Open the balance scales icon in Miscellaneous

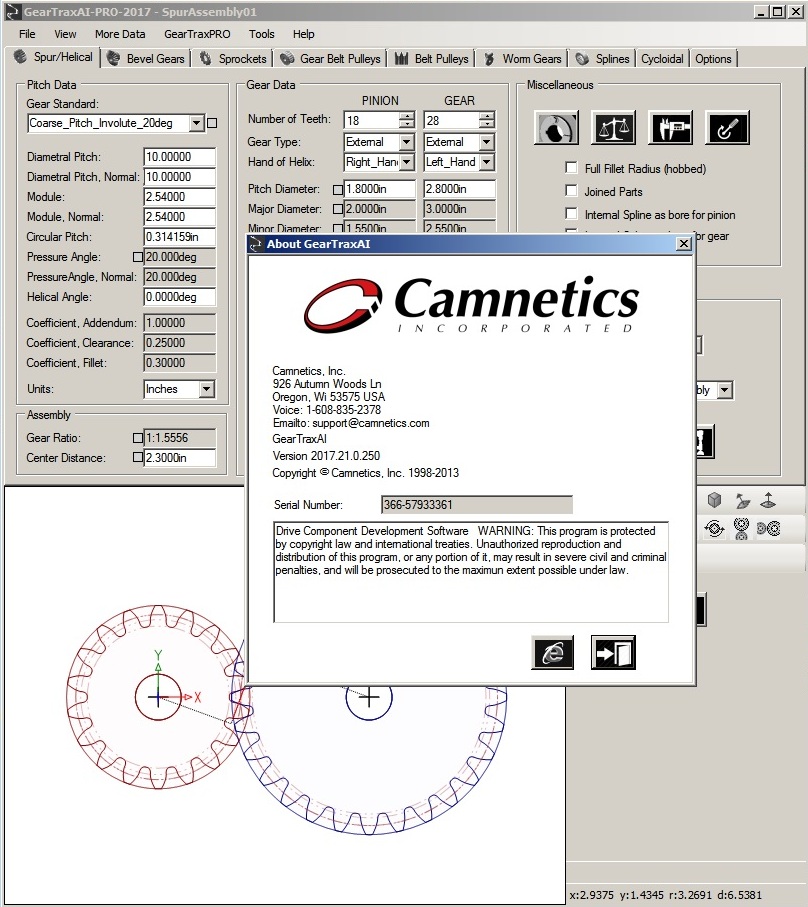click(x=613, y=128)
